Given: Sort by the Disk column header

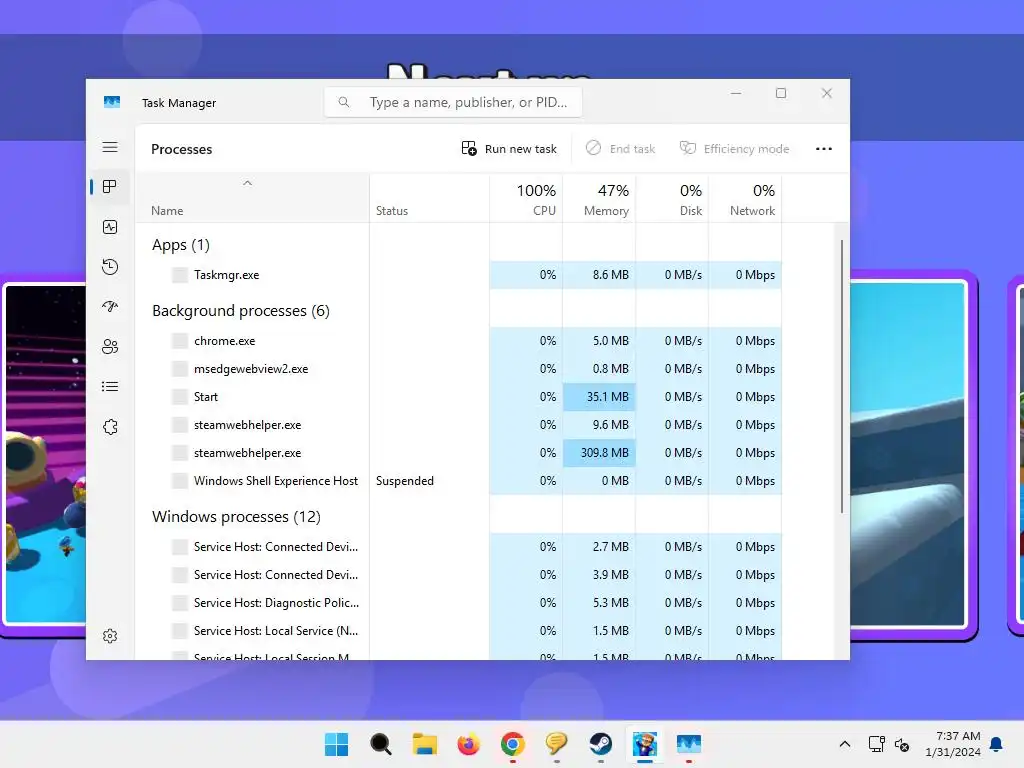Looking at the screenshot, I should [x=673, y=199].
